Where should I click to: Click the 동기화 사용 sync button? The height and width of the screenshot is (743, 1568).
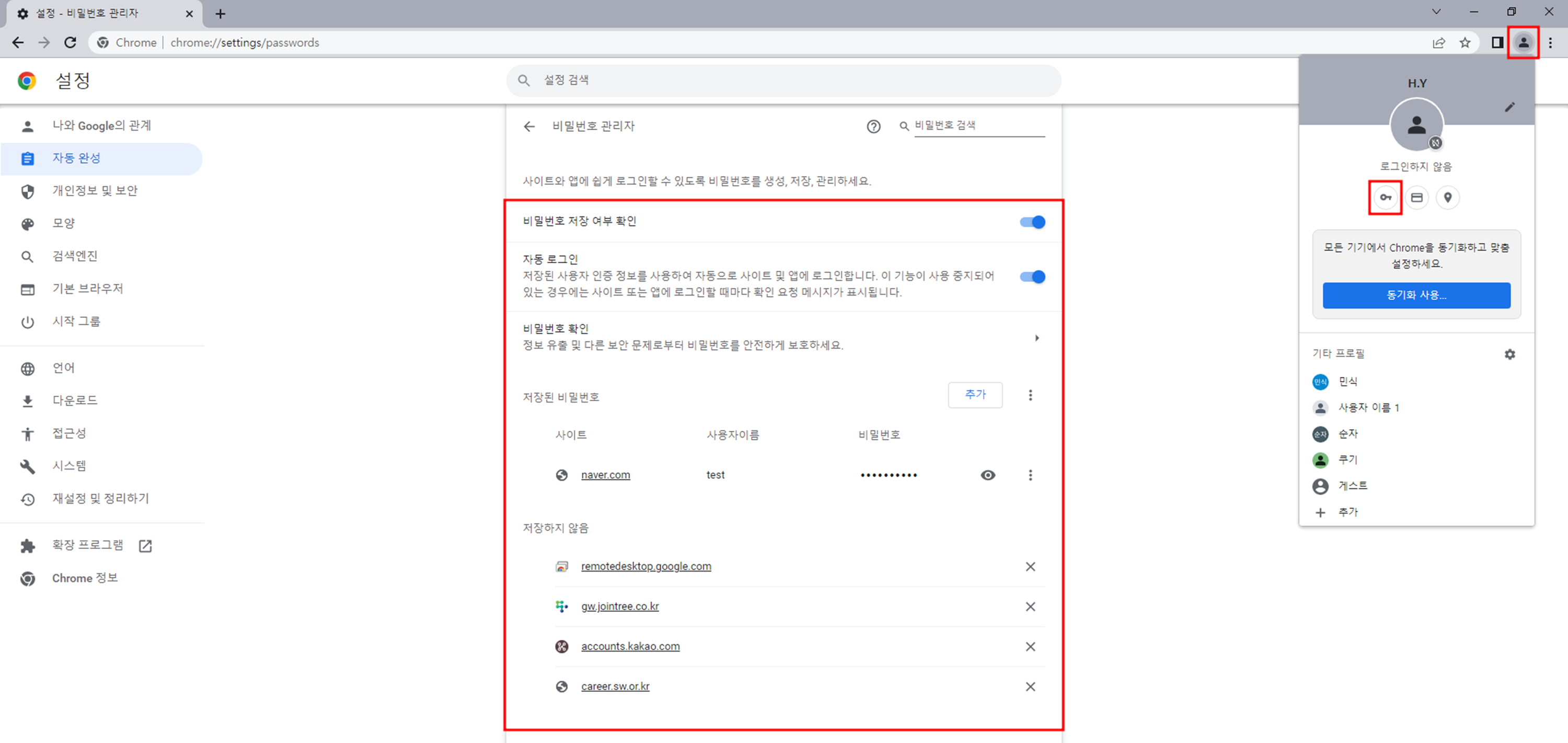point(1416,295)
